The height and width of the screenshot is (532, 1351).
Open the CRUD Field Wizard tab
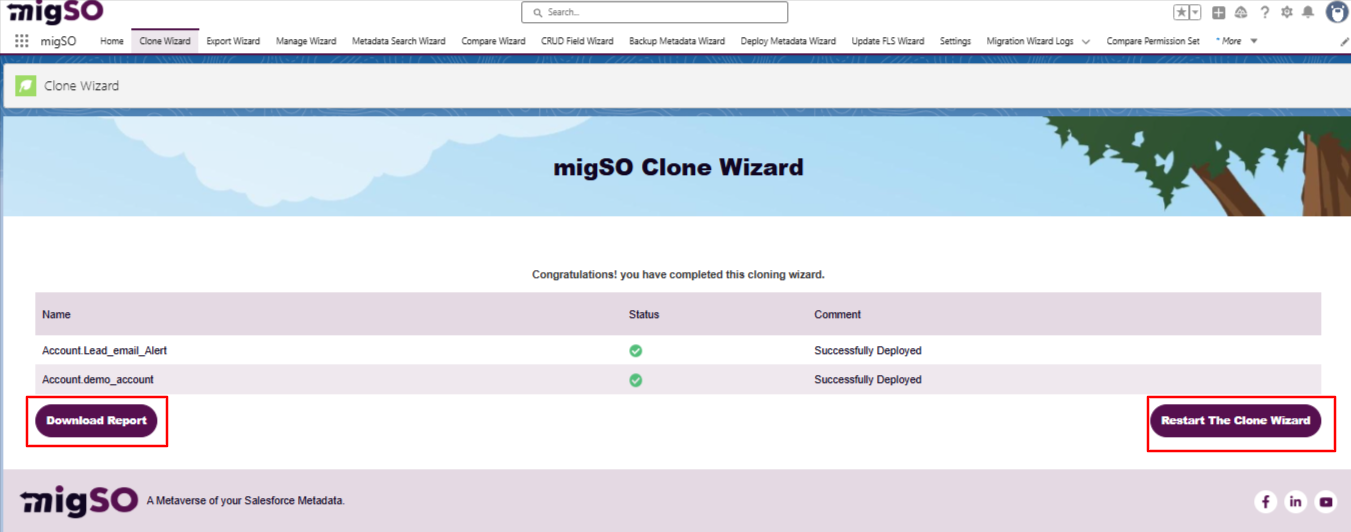tap(577, 41)
